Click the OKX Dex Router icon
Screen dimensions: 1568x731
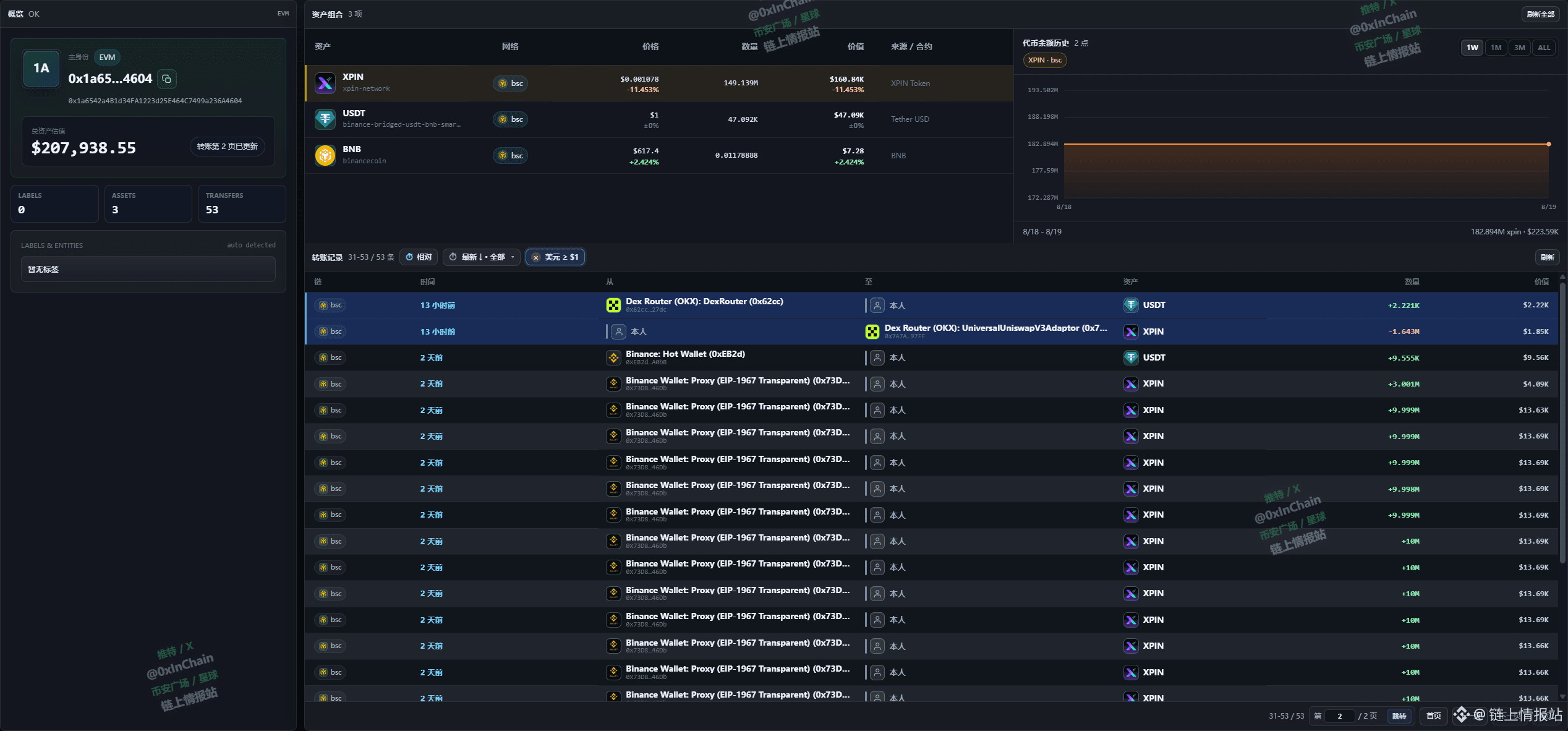click(613, 305)
